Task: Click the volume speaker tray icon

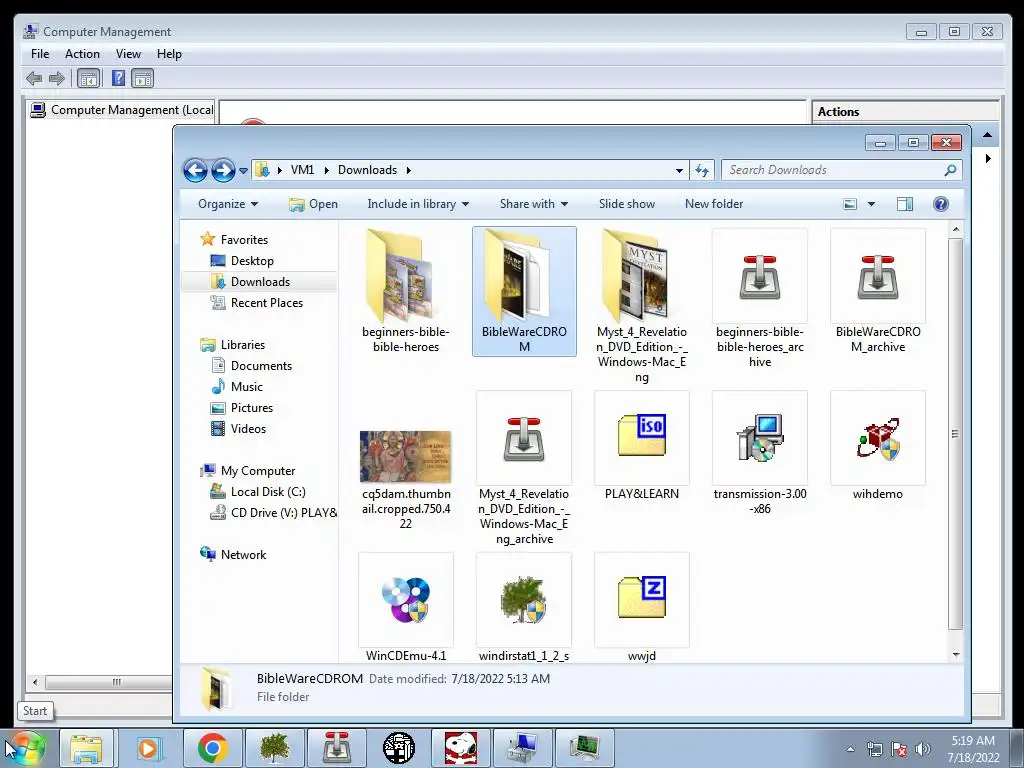Action: click(x=922, y=749)
